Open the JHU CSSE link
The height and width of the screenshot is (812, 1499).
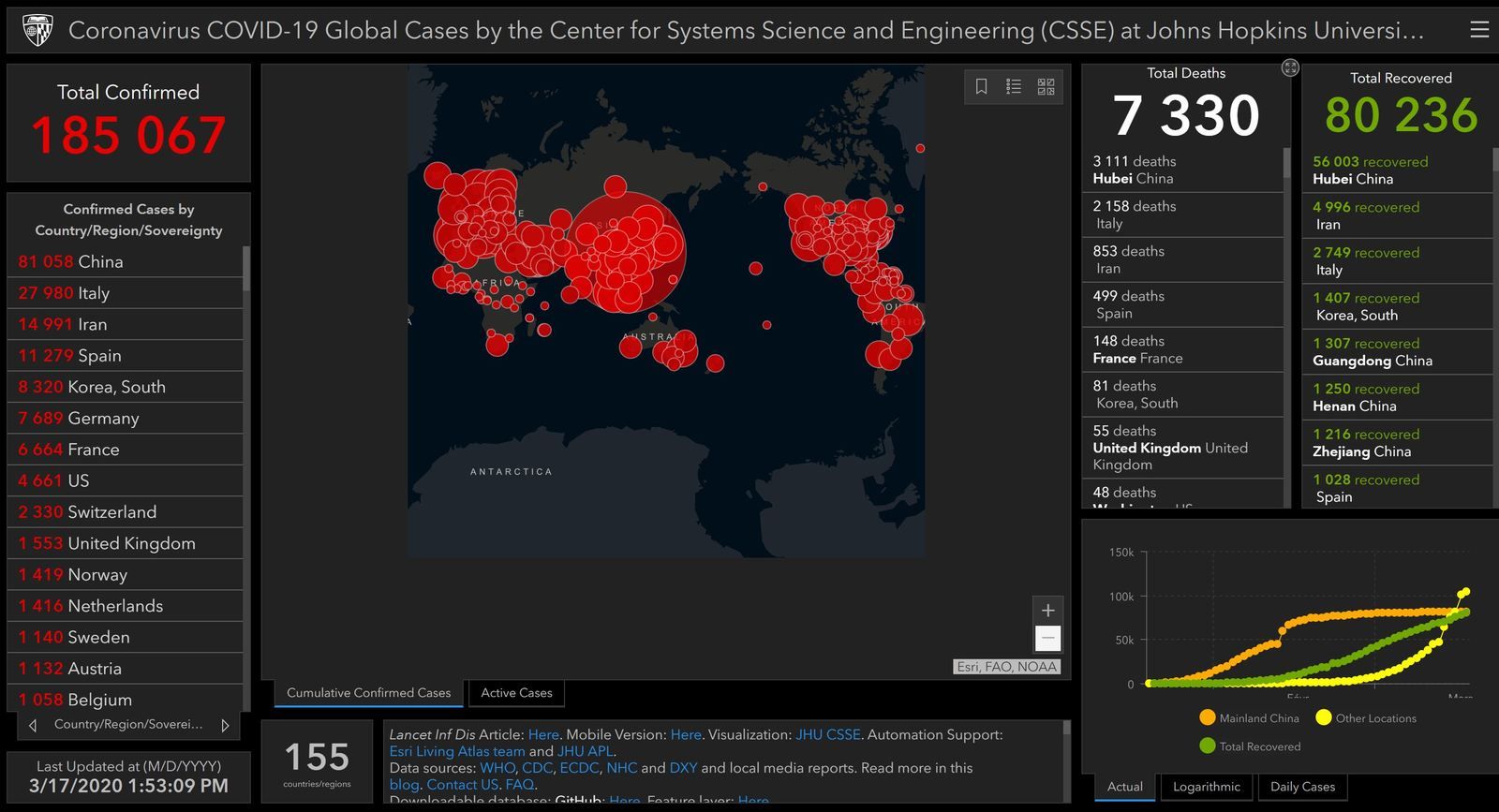click(x=828, y=734)
